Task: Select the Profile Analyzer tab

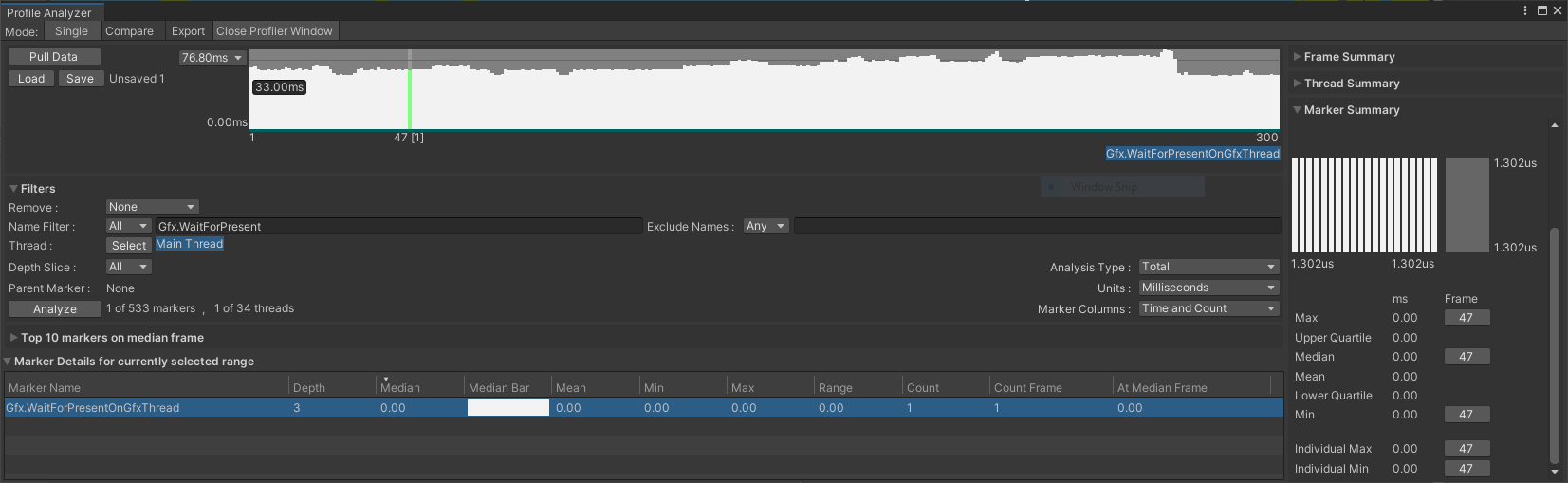Action: click(49, 12)
